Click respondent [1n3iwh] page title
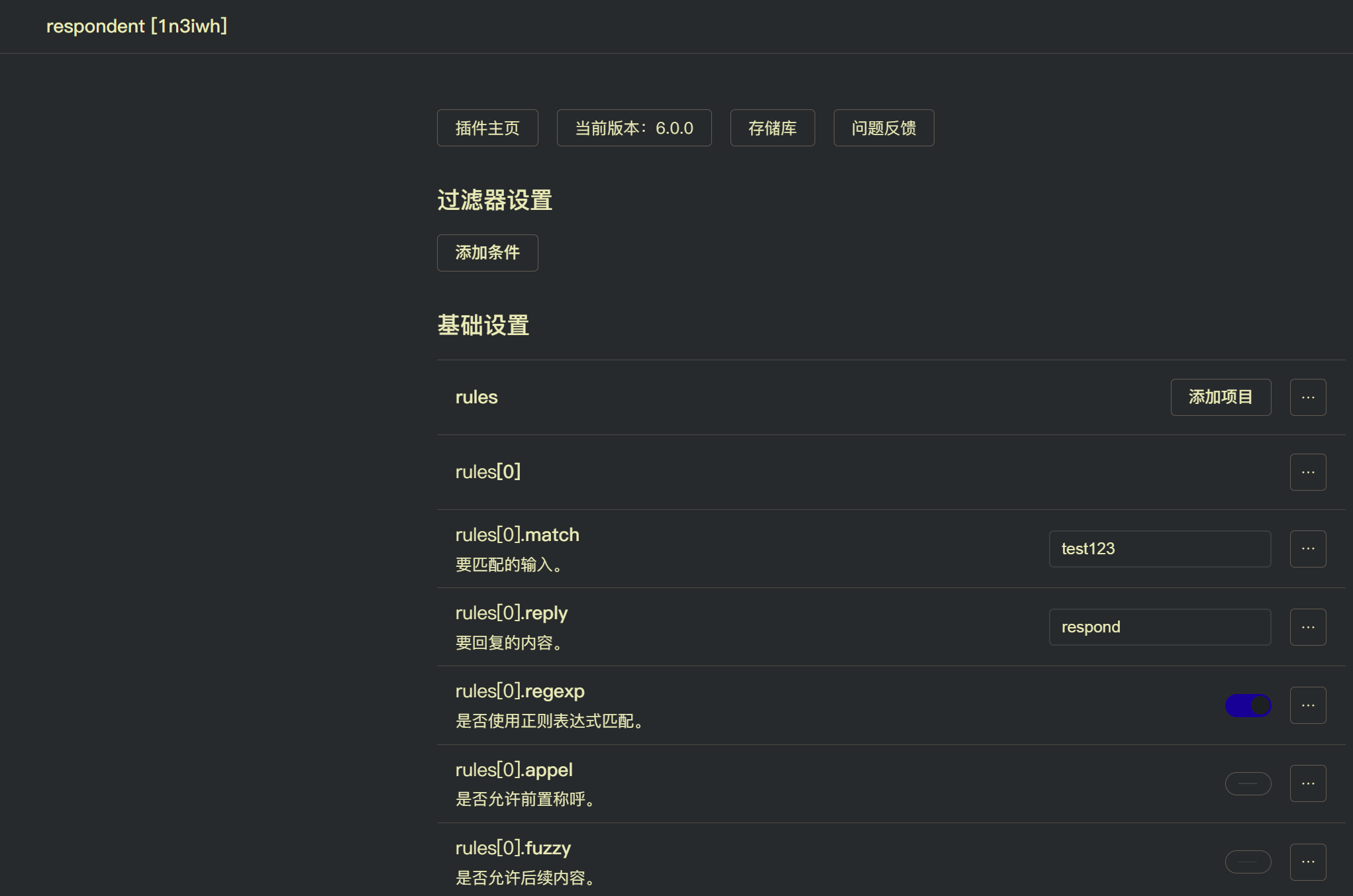 click(x=136, y=26)
